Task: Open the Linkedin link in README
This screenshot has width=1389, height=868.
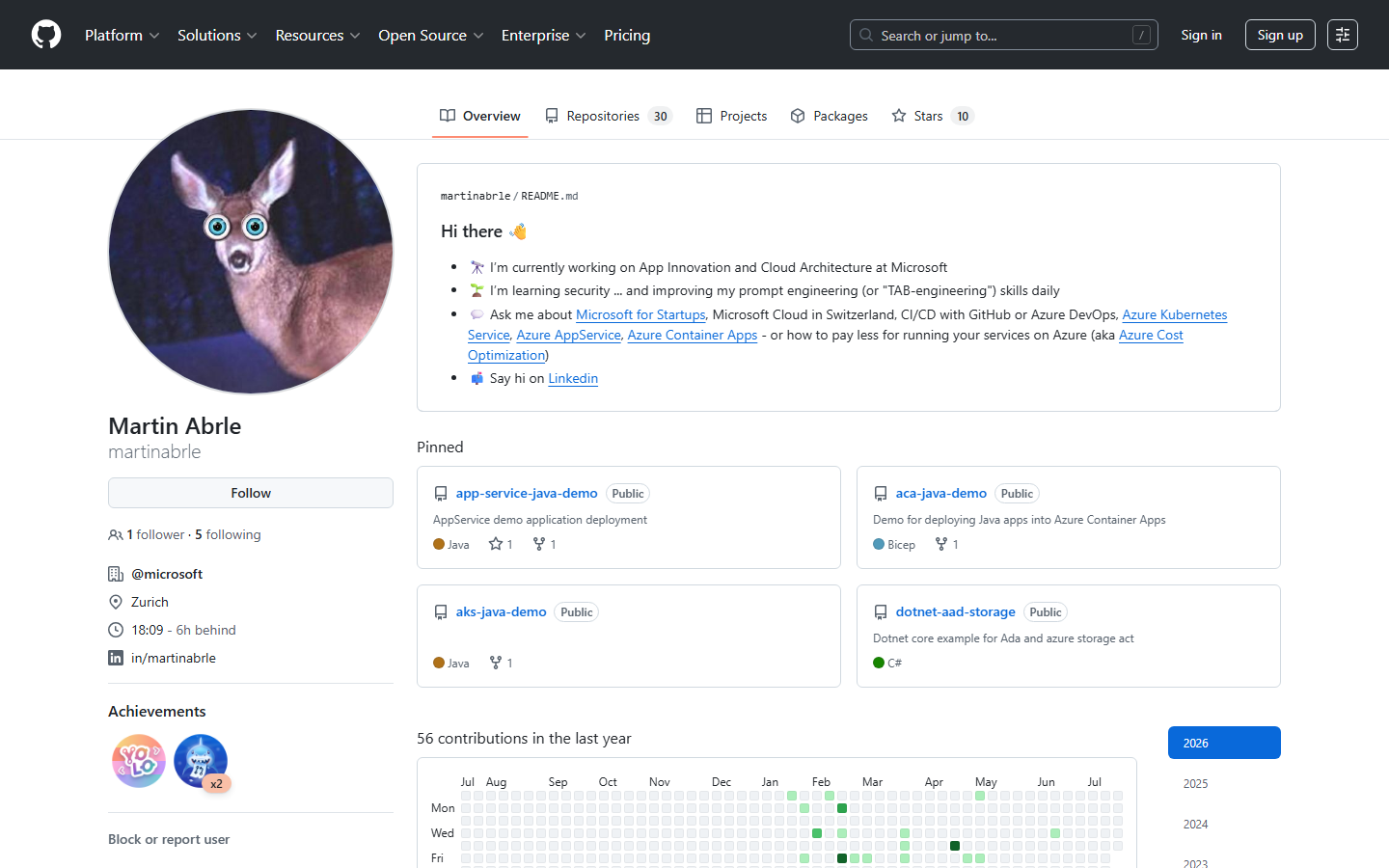Action: [x=573, y=378]
